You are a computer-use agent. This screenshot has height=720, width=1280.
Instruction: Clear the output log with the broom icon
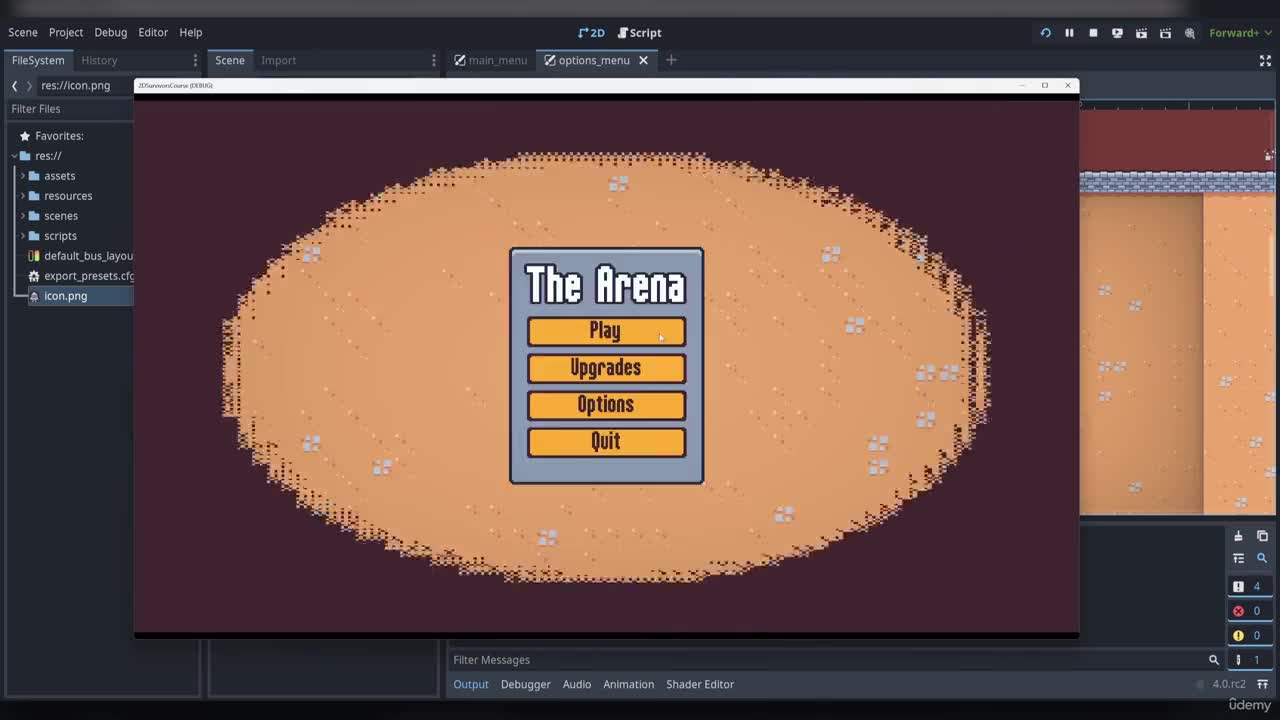1238,536
